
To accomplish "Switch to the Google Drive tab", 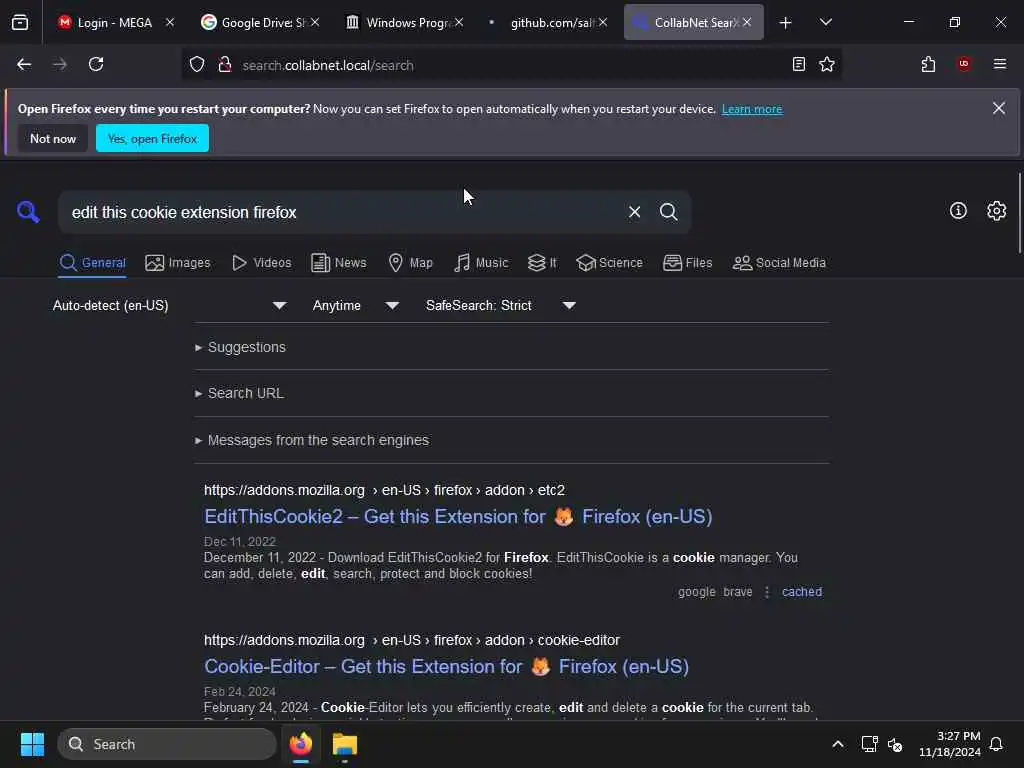I will [x=258, y=23].
